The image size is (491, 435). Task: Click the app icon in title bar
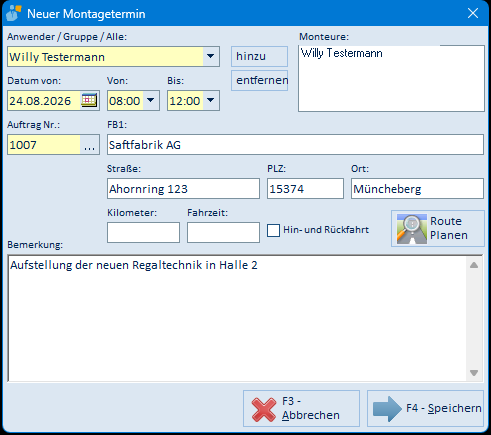pyautogui.click(x=14, y=13)
